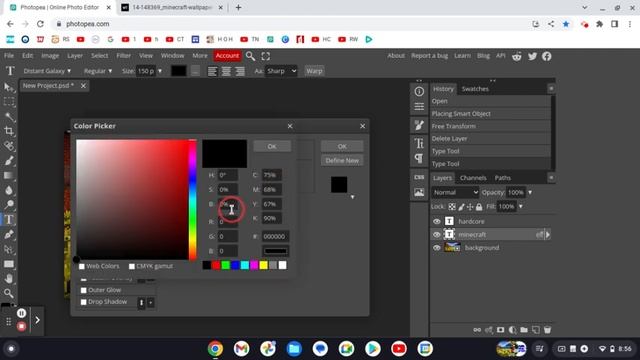This screenshot has height=360, width=640.
Task: Open the File menu
Action: pyautogui.click(x=9, y=56)
